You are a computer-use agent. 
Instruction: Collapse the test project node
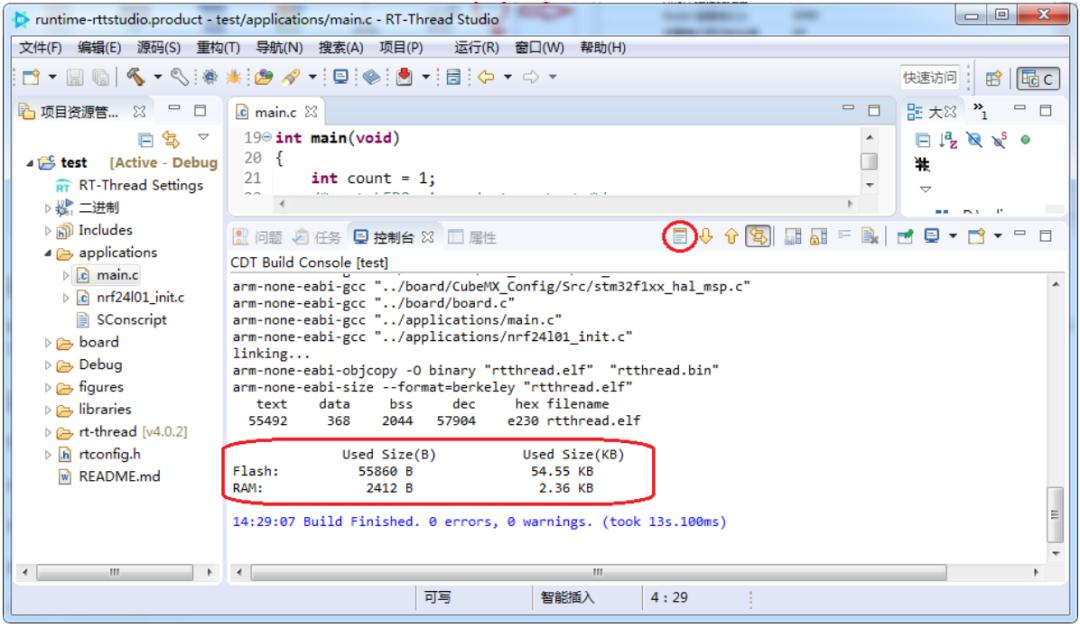click(x=30, y=163)
